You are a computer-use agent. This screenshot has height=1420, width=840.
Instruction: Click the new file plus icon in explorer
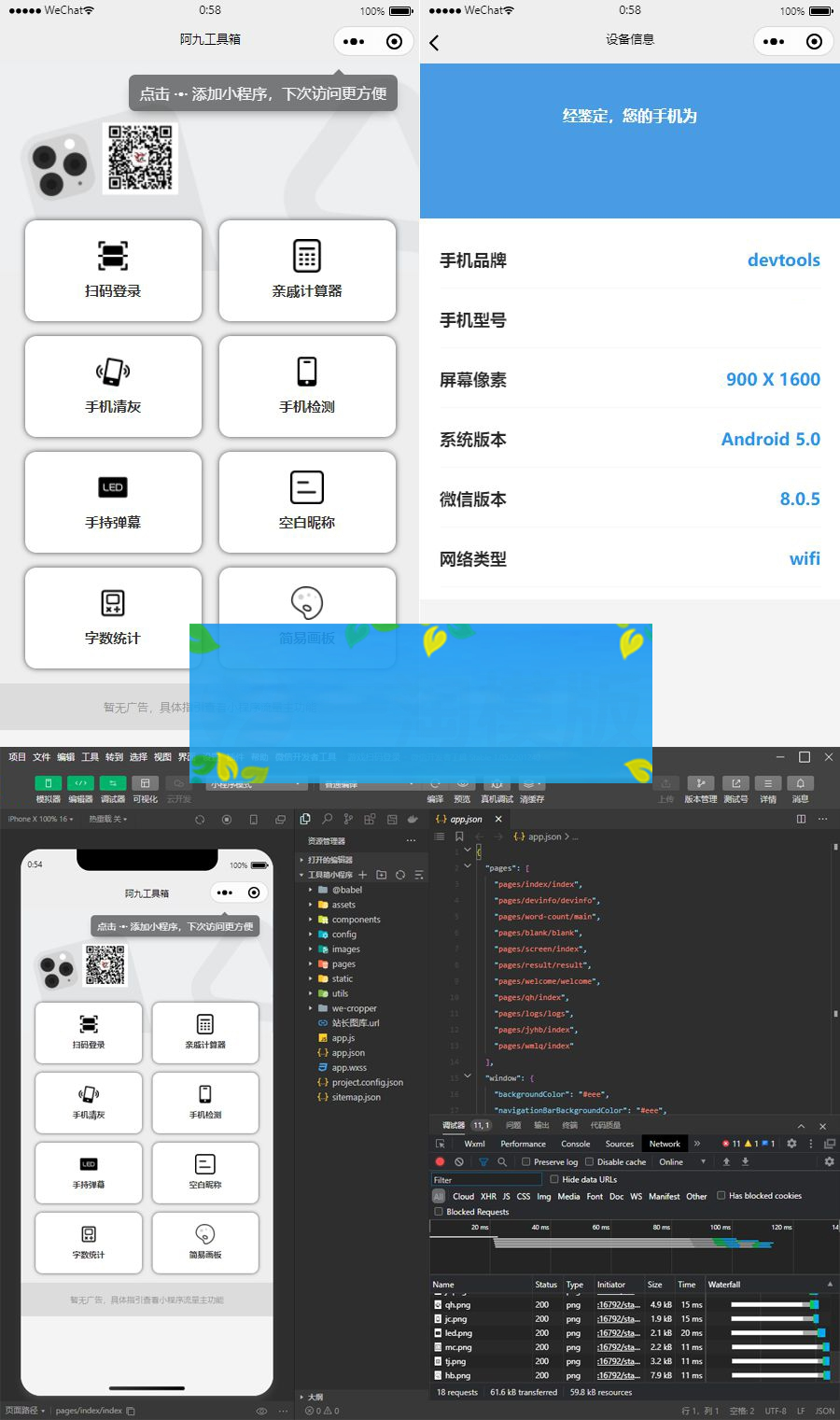click(x=363, y=875)
